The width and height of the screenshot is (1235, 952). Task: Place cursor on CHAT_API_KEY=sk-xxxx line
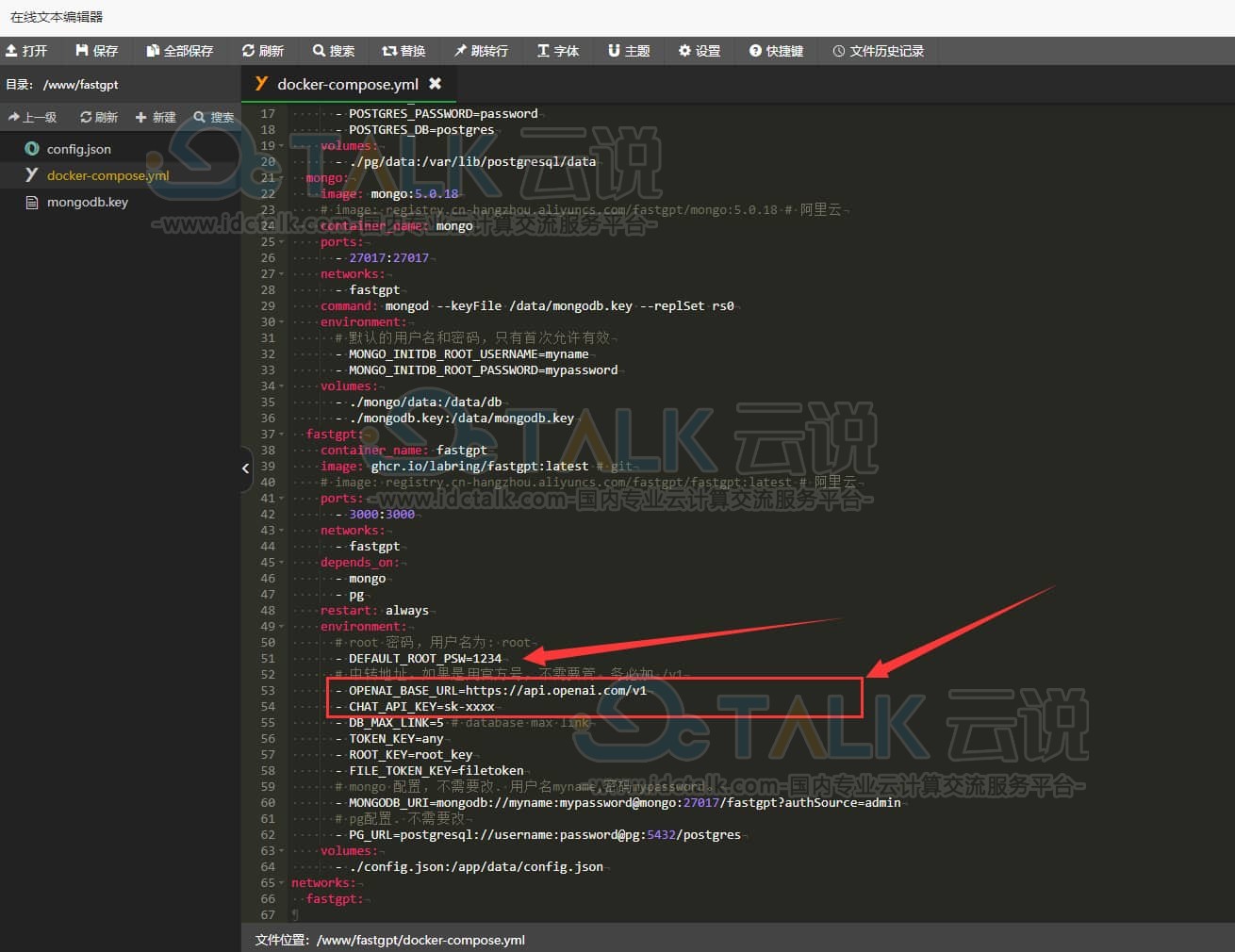pyautogui.click(x=421, y=707)
